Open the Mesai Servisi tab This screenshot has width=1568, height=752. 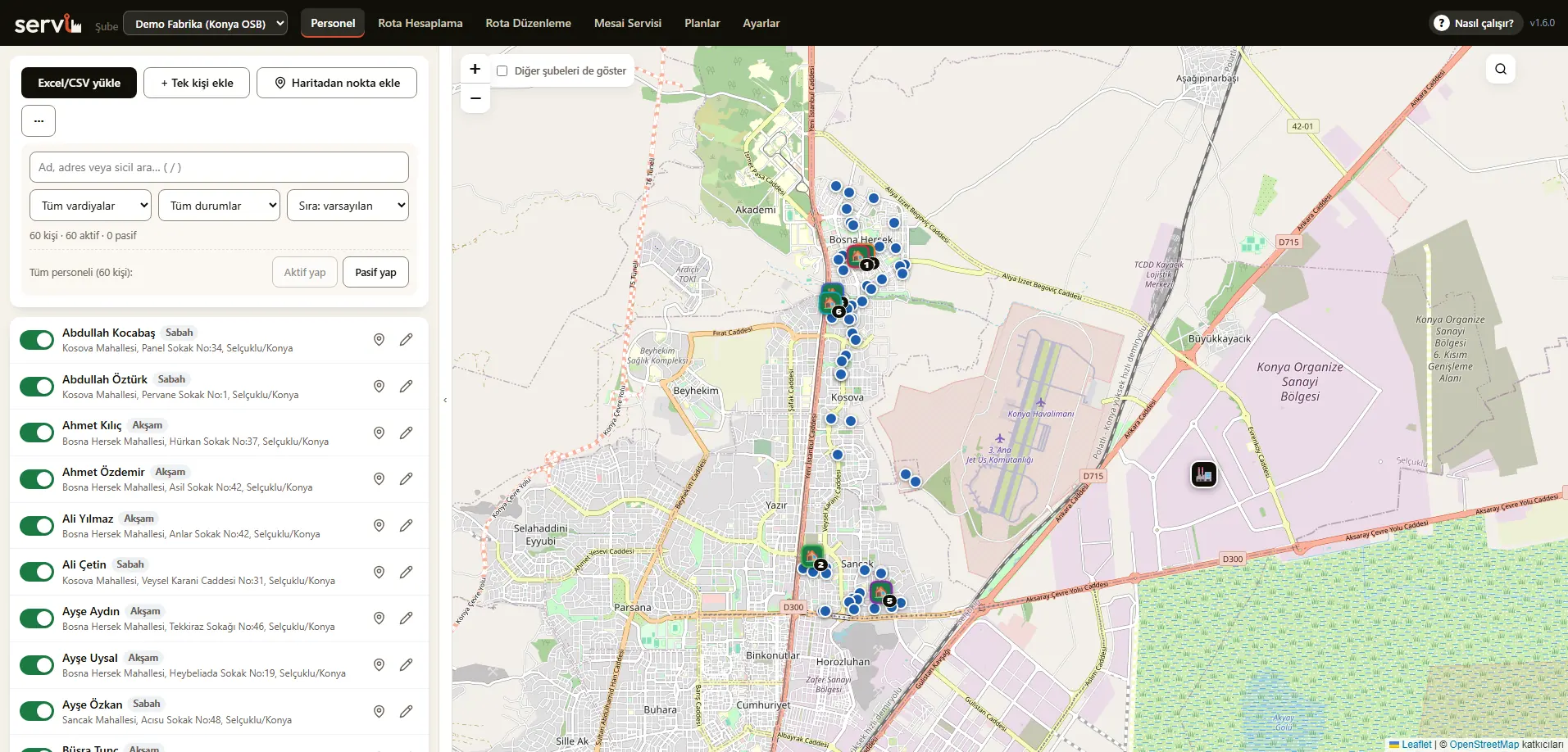coord(628,23)
